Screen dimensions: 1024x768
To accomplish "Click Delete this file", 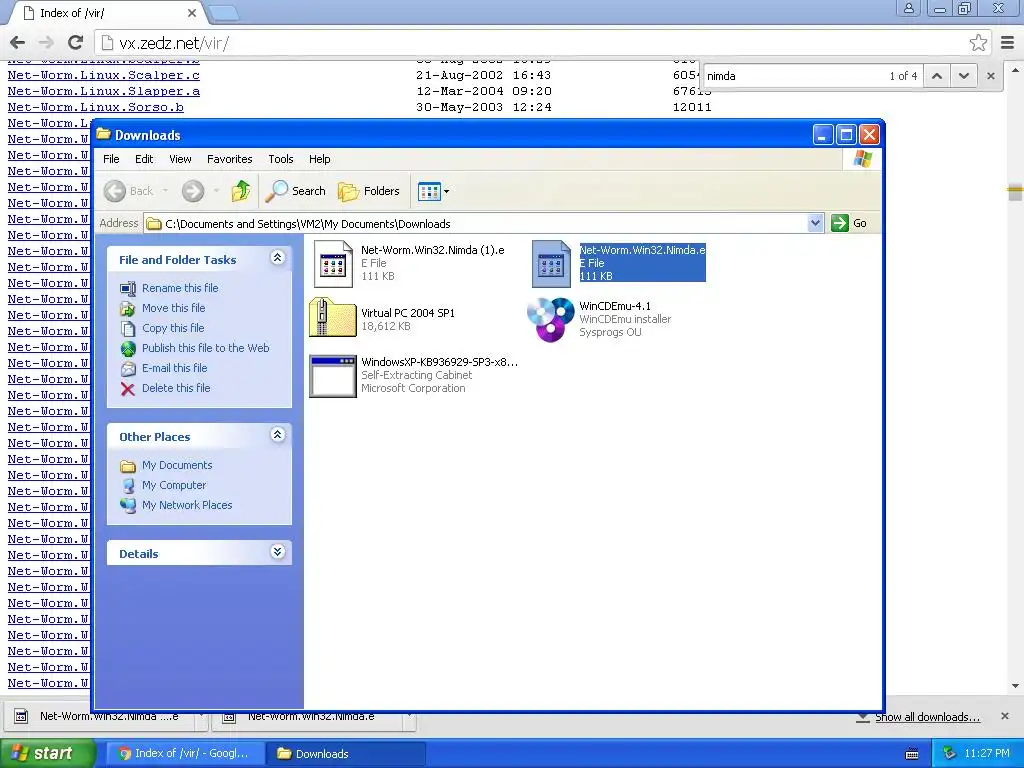I will click(x=176, y=388).
